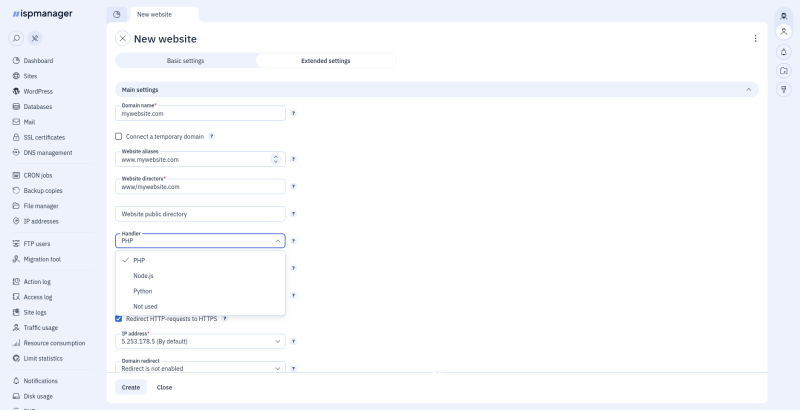Click the FTP users icon

click(16, 244)
